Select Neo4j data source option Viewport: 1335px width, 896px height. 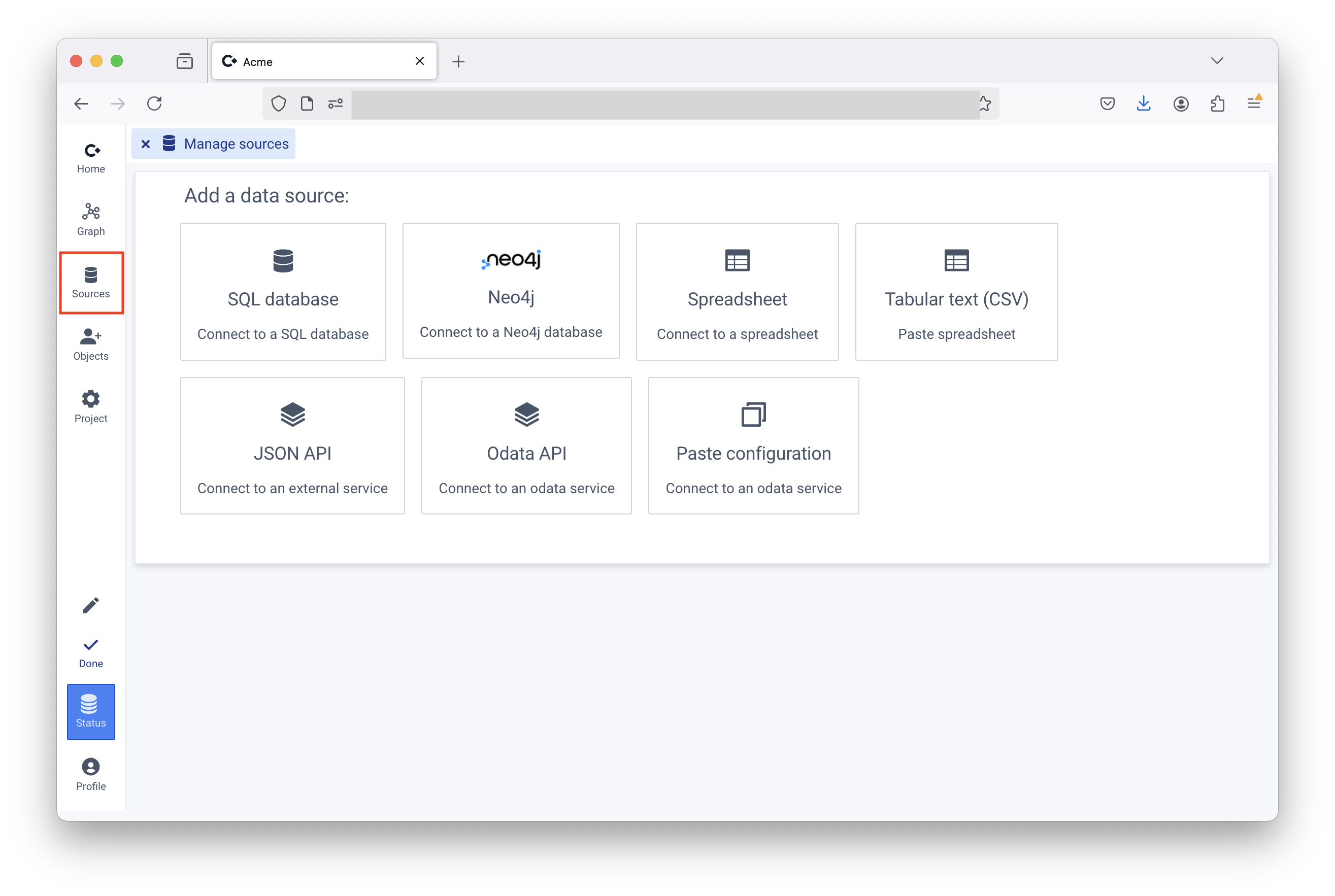pos(510,291)
